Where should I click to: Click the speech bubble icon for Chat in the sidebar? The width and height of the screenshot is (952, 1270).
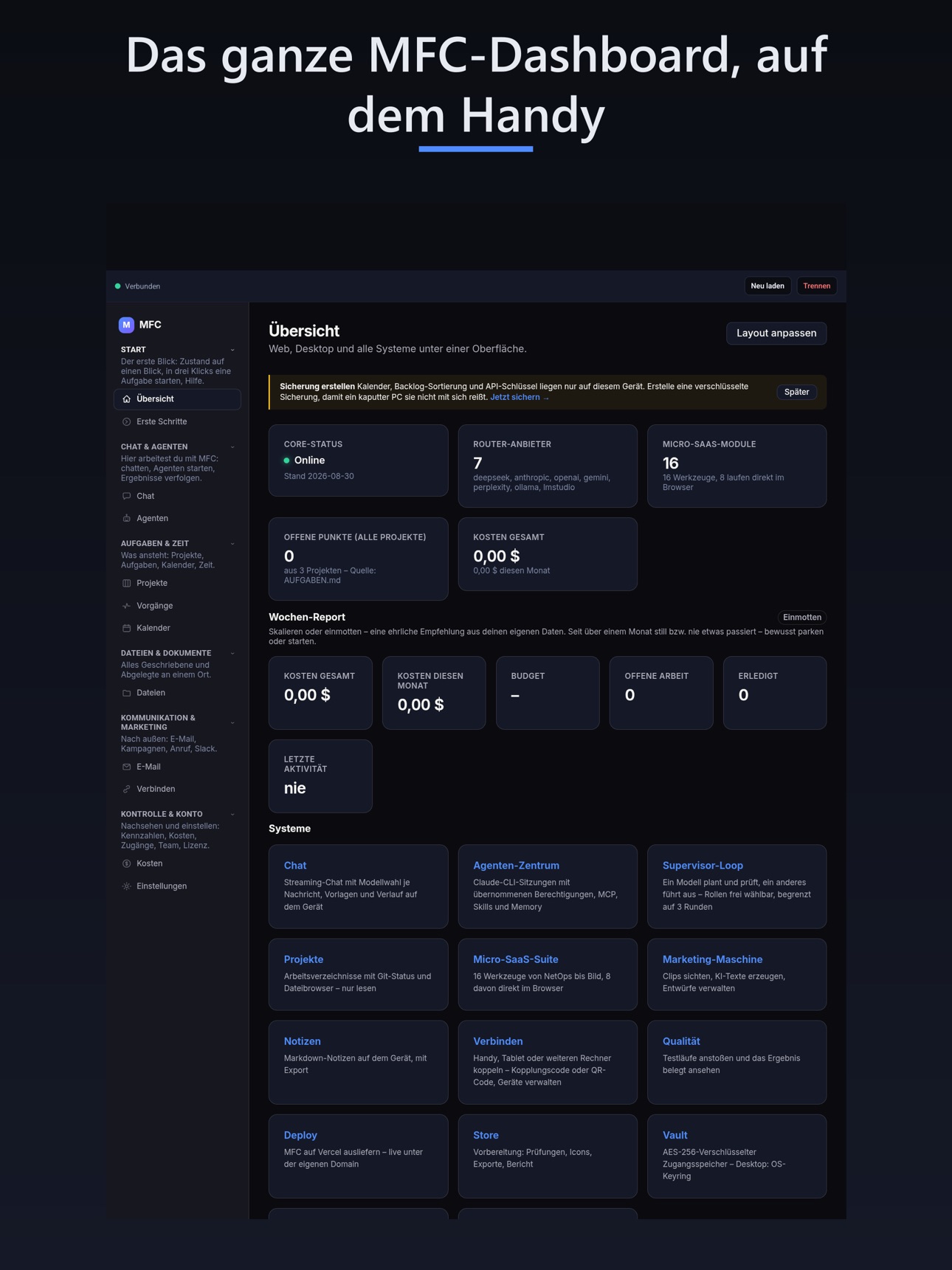click(x=127, y=497)
